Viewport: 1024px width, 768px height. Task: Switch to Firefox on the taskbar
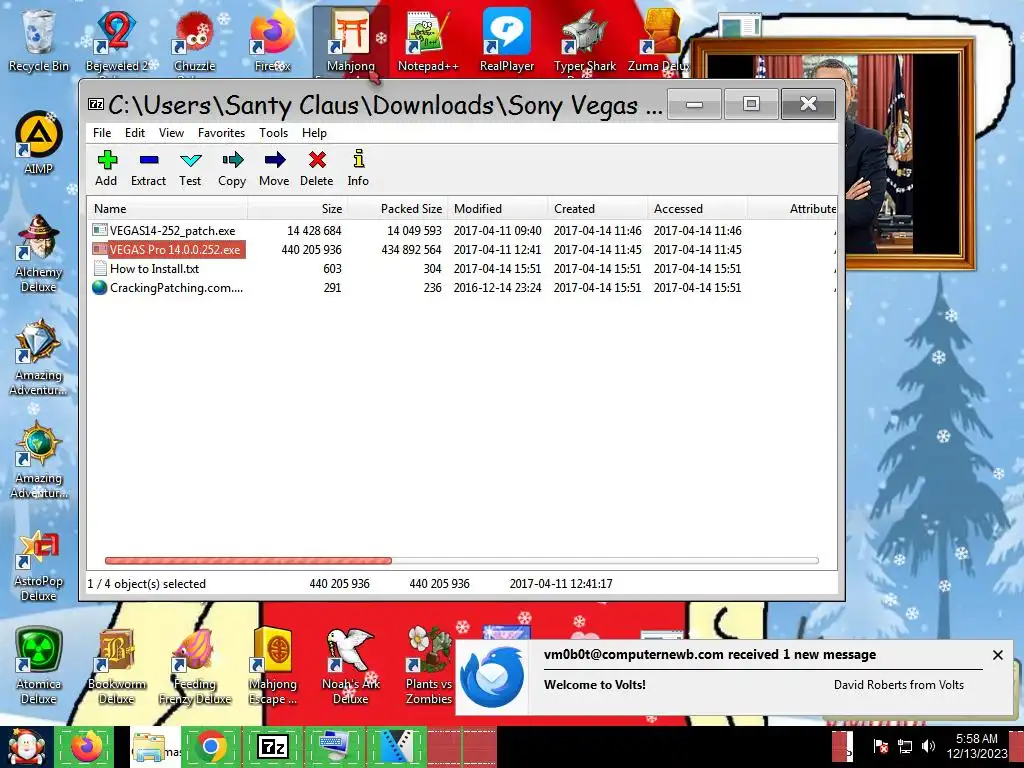86,747
